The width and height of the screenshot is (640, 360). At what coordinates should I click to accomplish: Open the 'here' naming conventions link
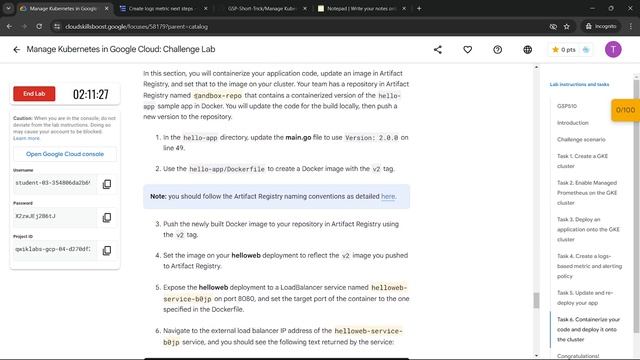(388, 196)
